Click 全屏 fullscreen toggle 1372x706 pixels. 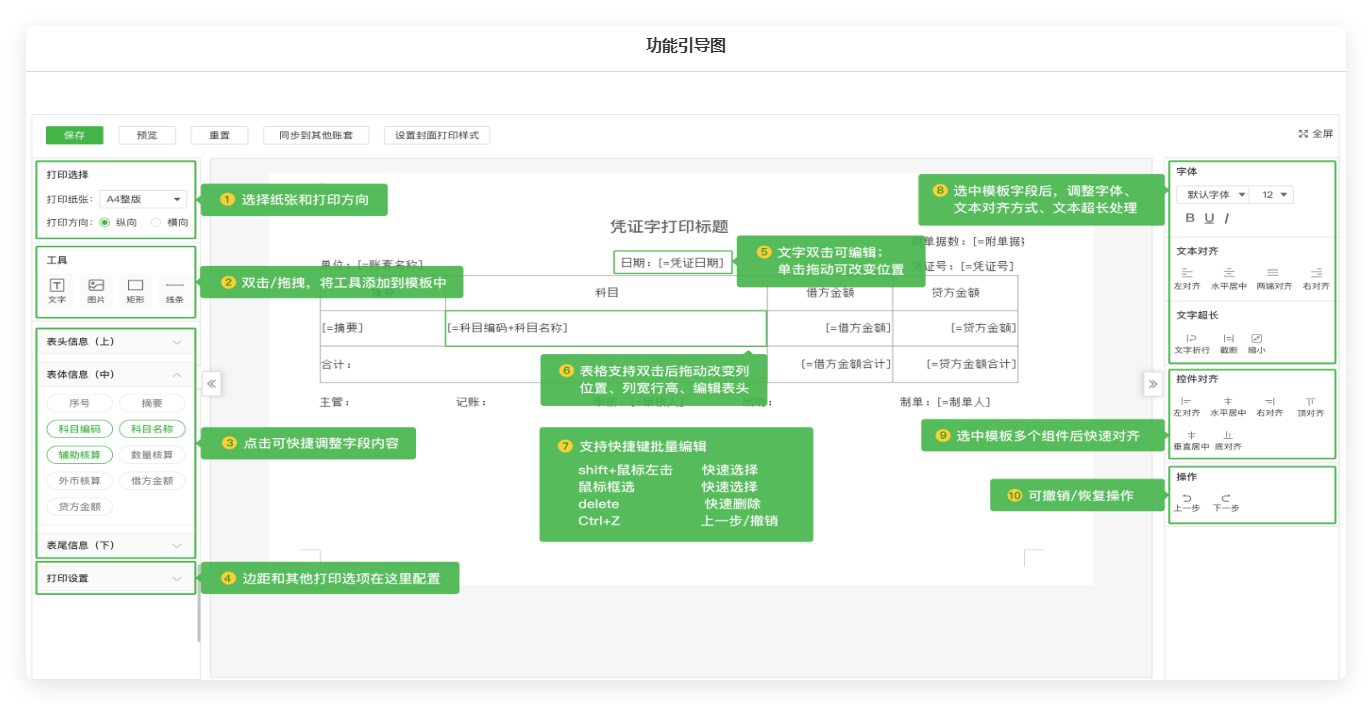1315,134
